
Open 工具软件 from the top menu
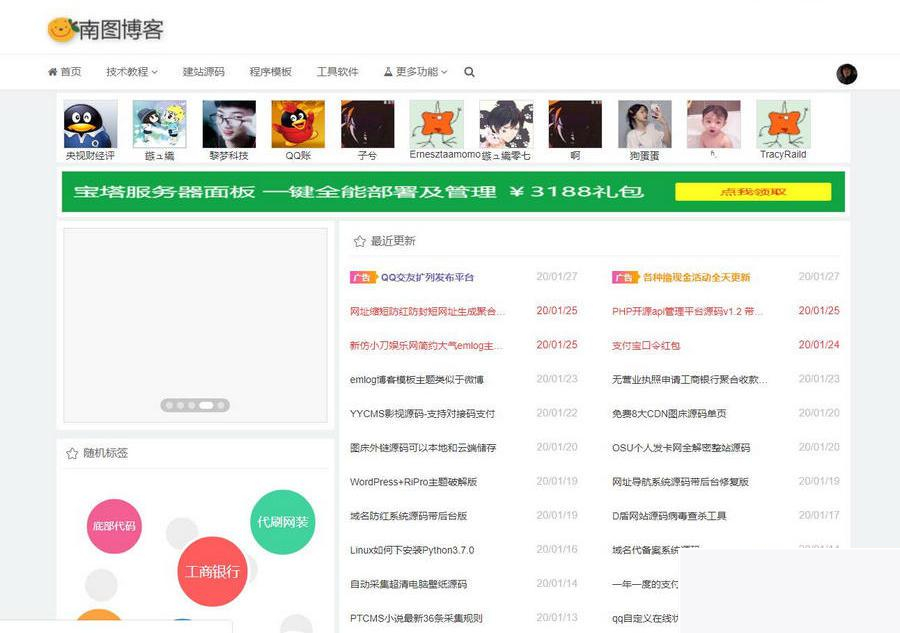click(x=337, y=71)
